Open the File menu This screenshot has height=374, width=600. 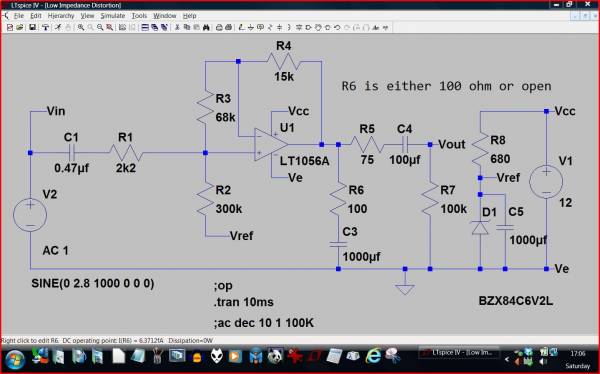[x=19, y=16]
